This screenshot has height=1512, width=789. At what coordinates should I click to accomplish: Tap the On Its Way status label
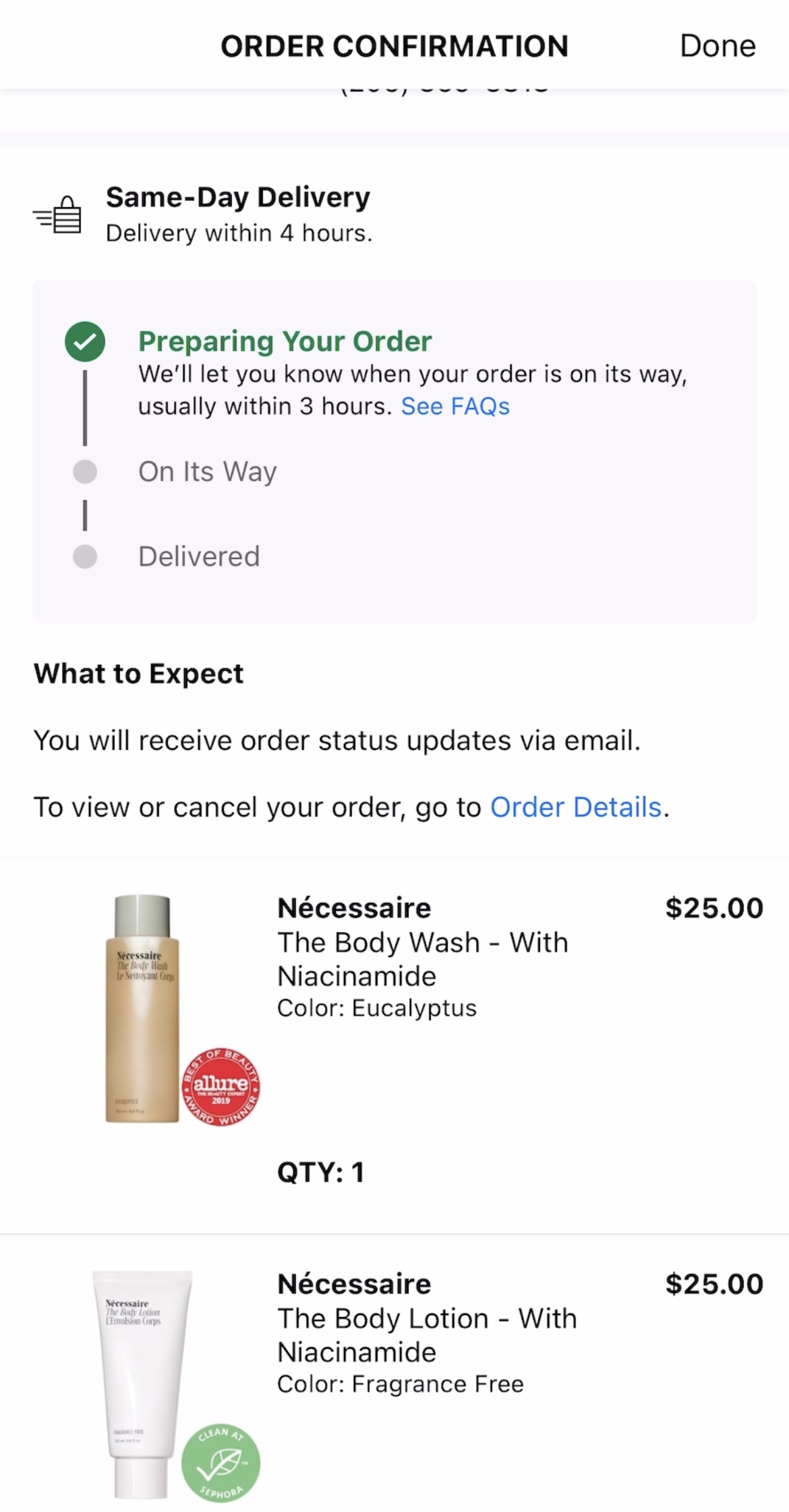(208, 471)
